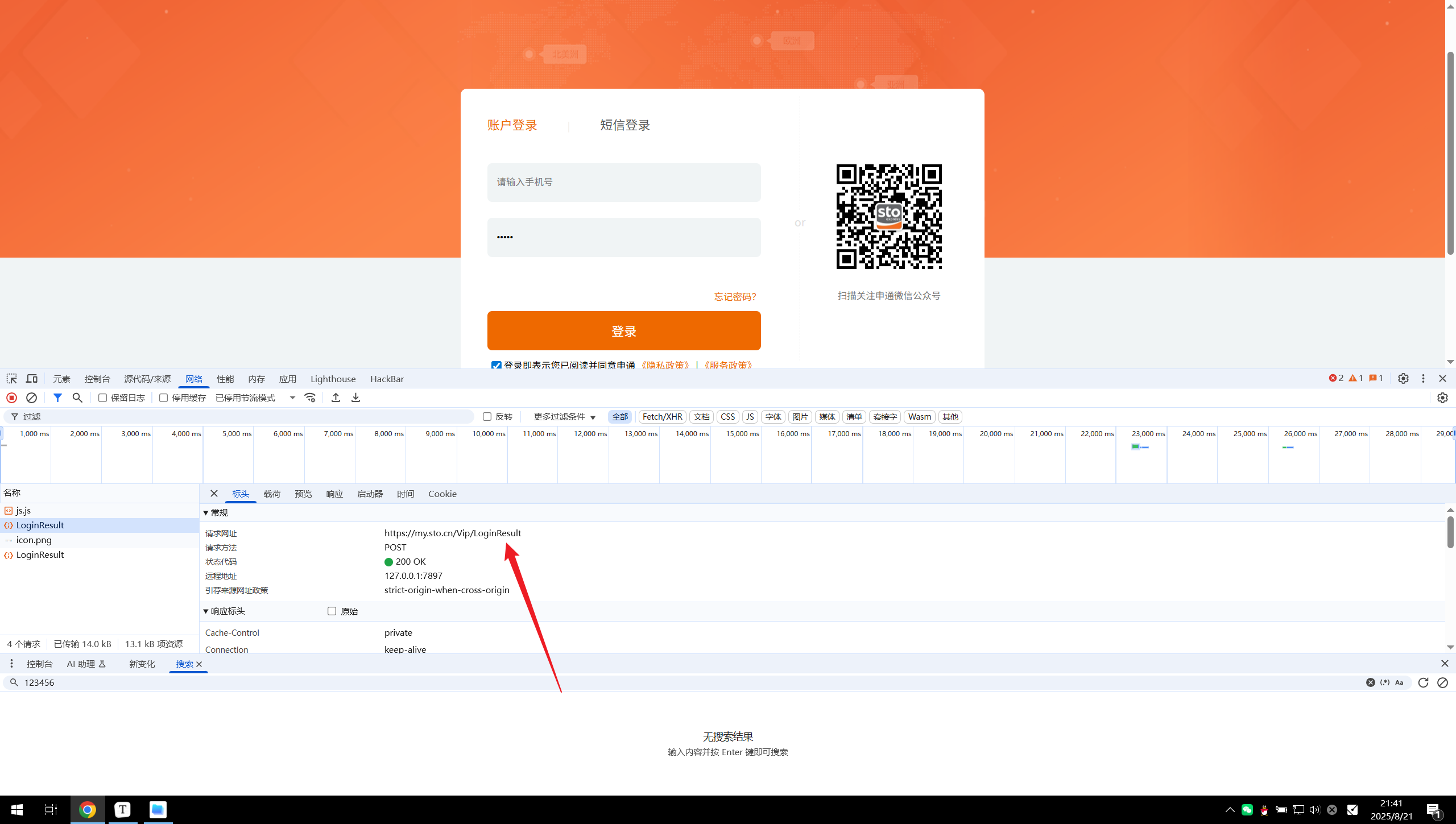Select the icon.png request row
1456x824 pixels.
tap(34, 540)
